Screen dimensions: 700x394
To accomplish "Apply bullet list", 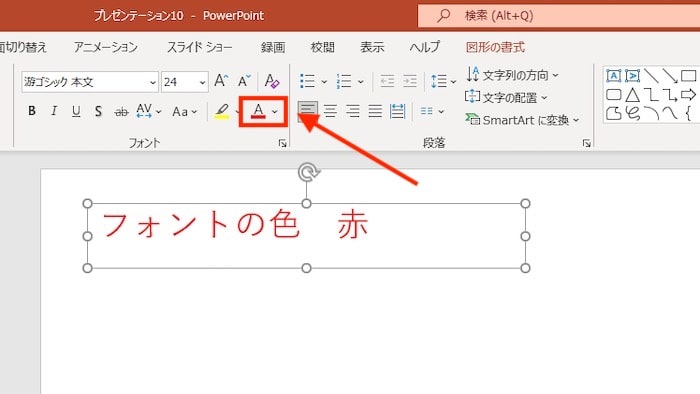I will pyautogui.click(x=308, y=81).
